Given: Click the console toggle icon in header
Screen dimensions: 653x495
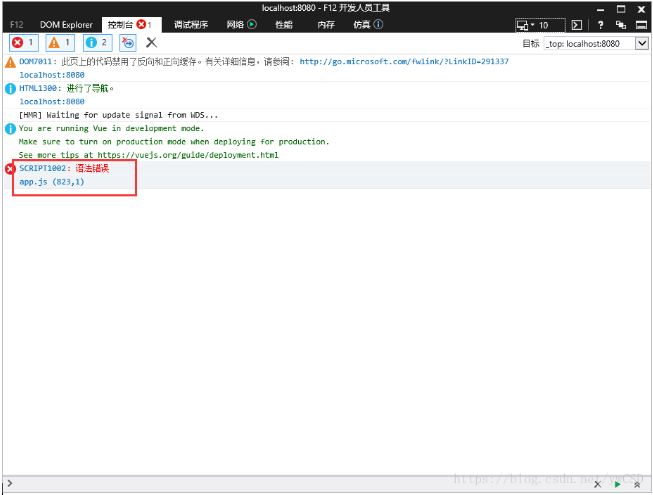Looking at the screenshot, I should pyautogui.click(x=577, y=25).
